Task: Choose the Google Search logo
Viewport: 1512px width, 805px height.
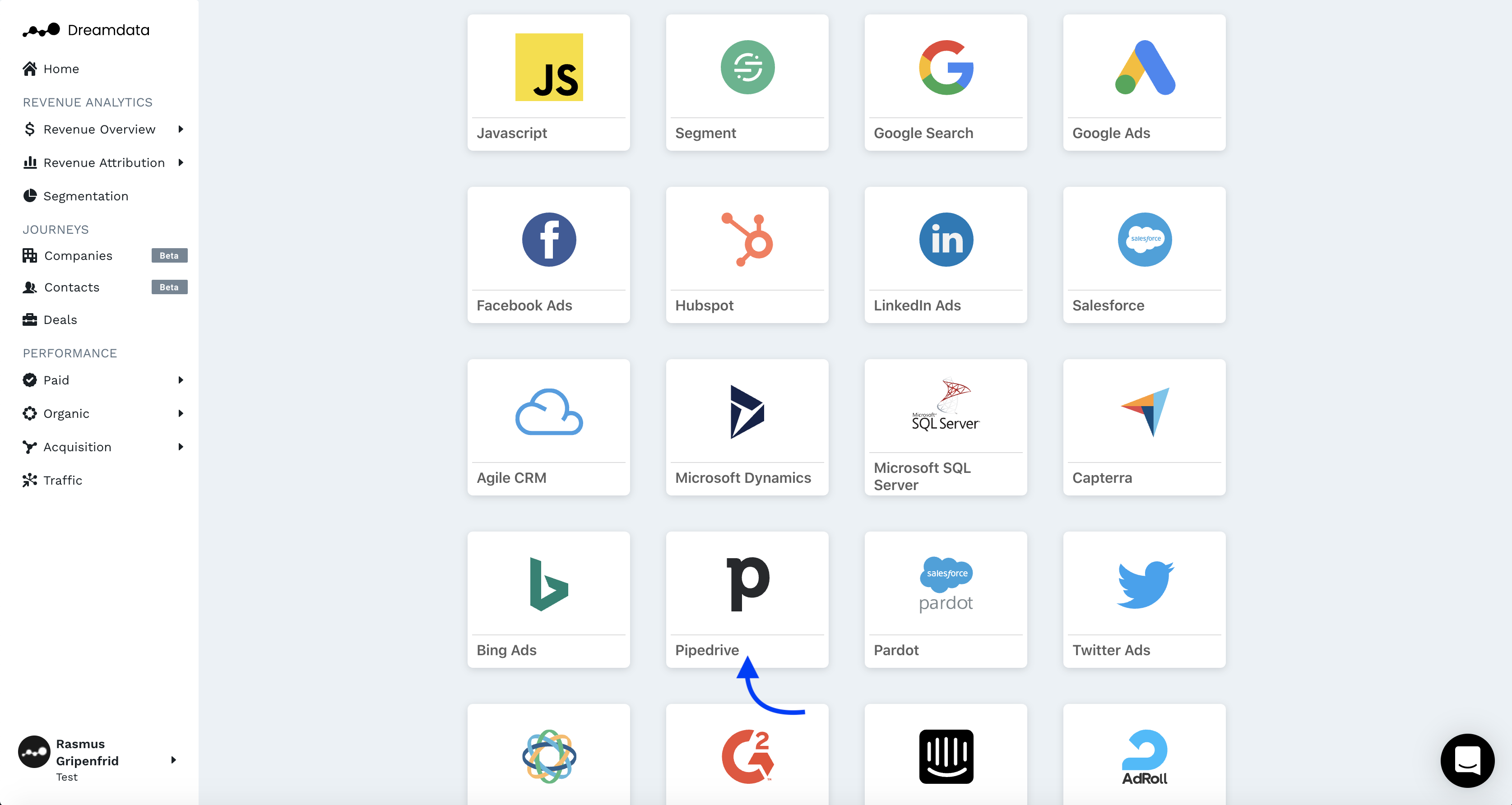Action: [946, 67]
